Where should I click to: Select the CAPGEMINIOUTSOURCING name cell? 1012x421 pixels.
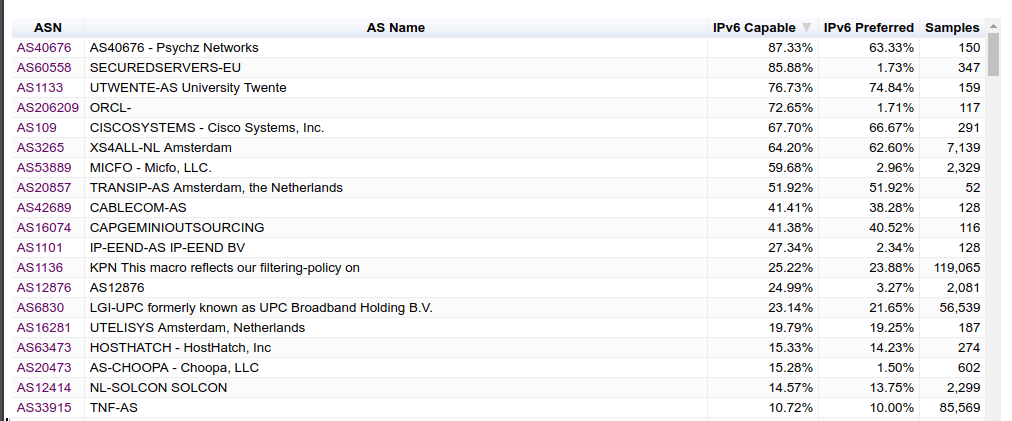pos(396,228)
